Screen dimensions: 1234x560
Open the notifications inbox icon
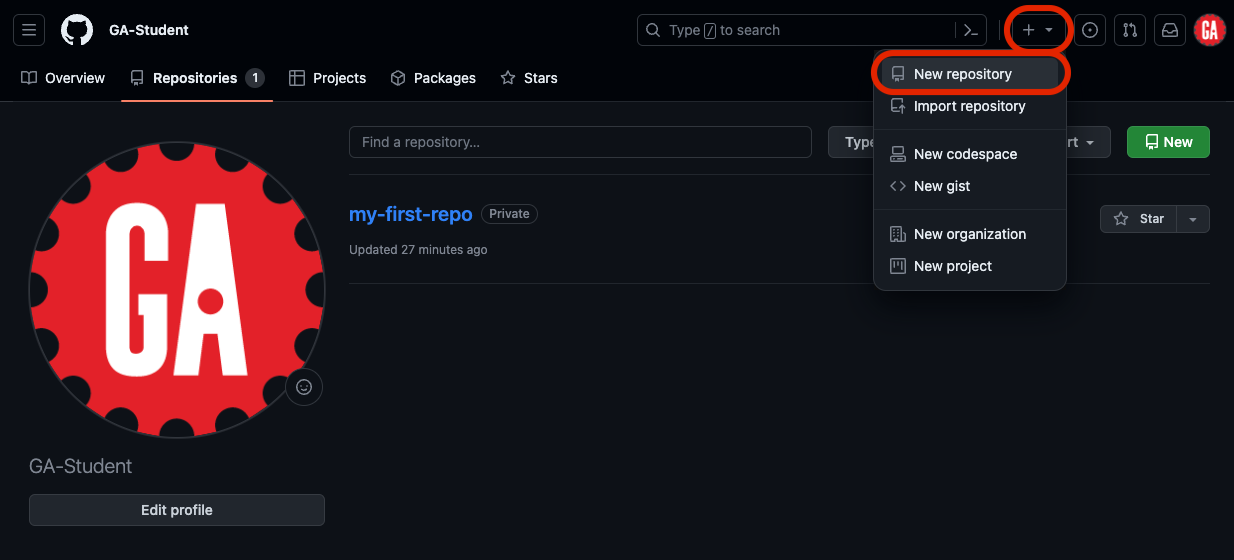pos(1170,30)
